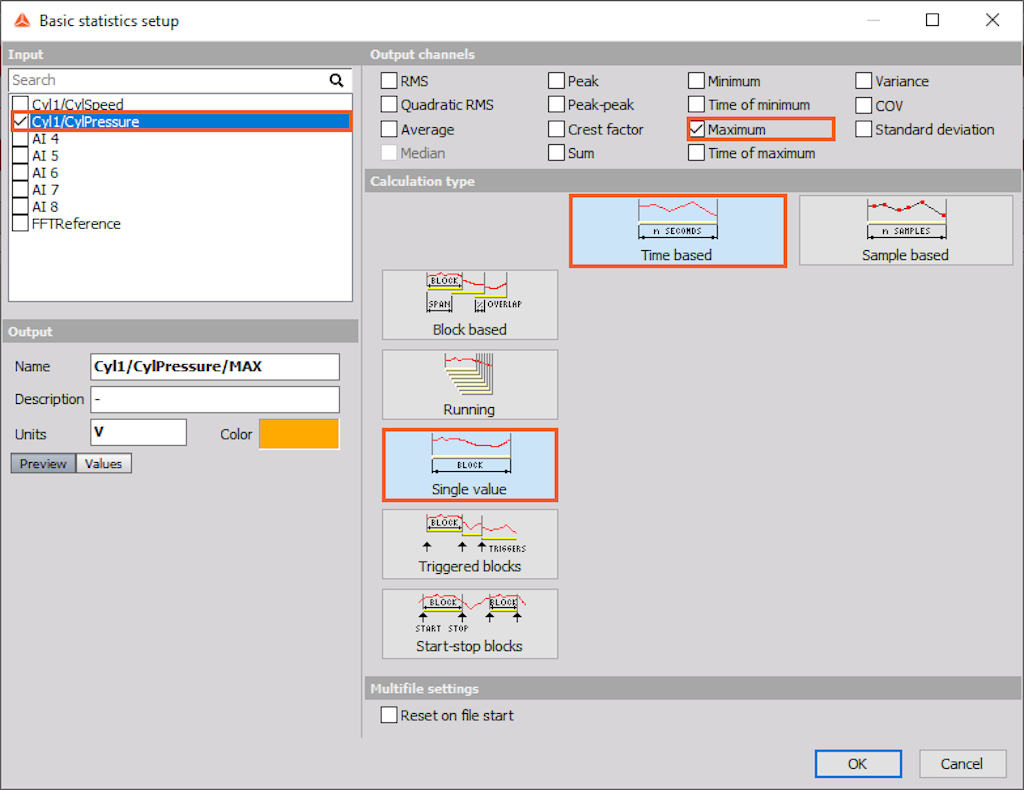The width and height of the screenshot is (1024, 790).
Task: Click the application logo in title bar
Action: coord(22,20)
